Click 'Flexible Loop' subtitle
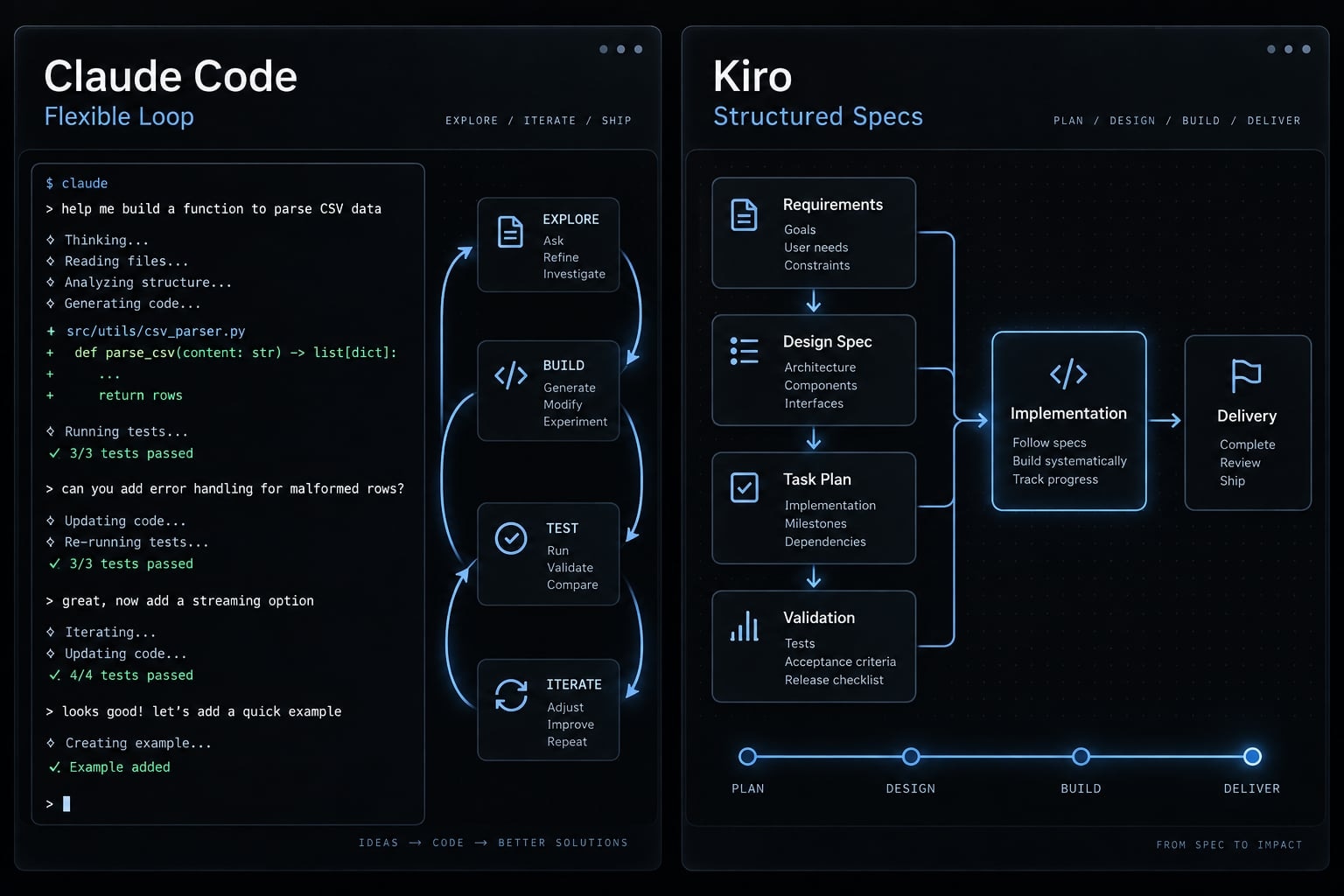Screen dimensions: 1344x896 click(x=119, y=116)
